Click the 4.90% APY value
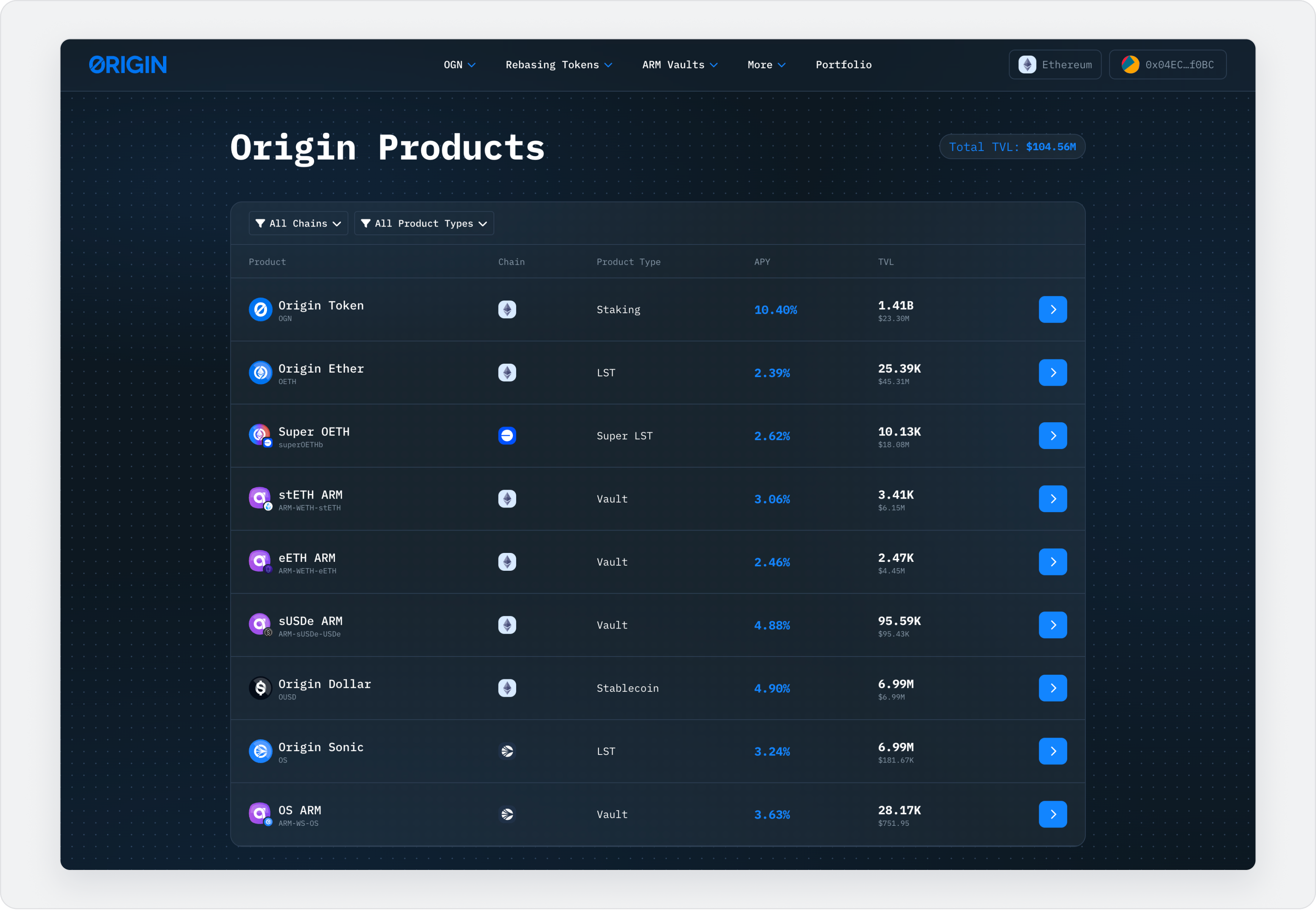Viewport: 1316px width, 920px height. click(x=772, y=688)
